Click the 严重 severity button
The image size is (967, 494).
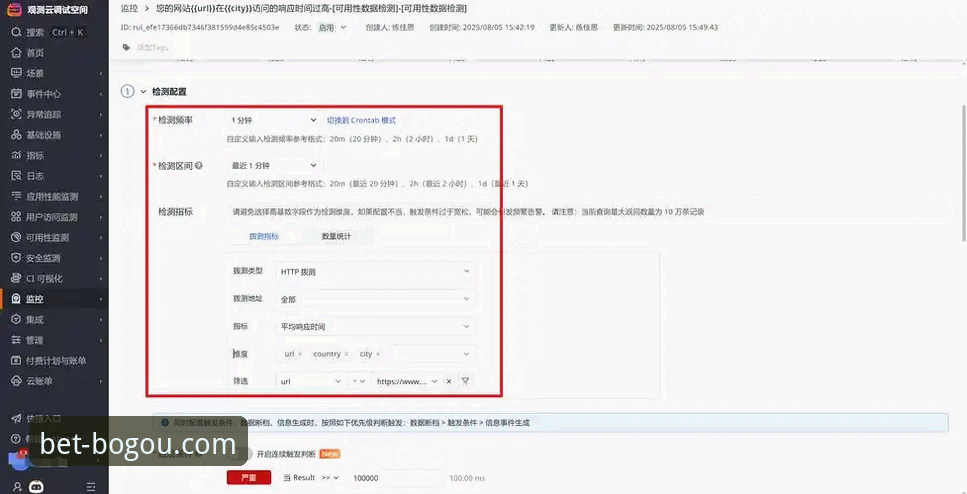[x=249, y=478]
